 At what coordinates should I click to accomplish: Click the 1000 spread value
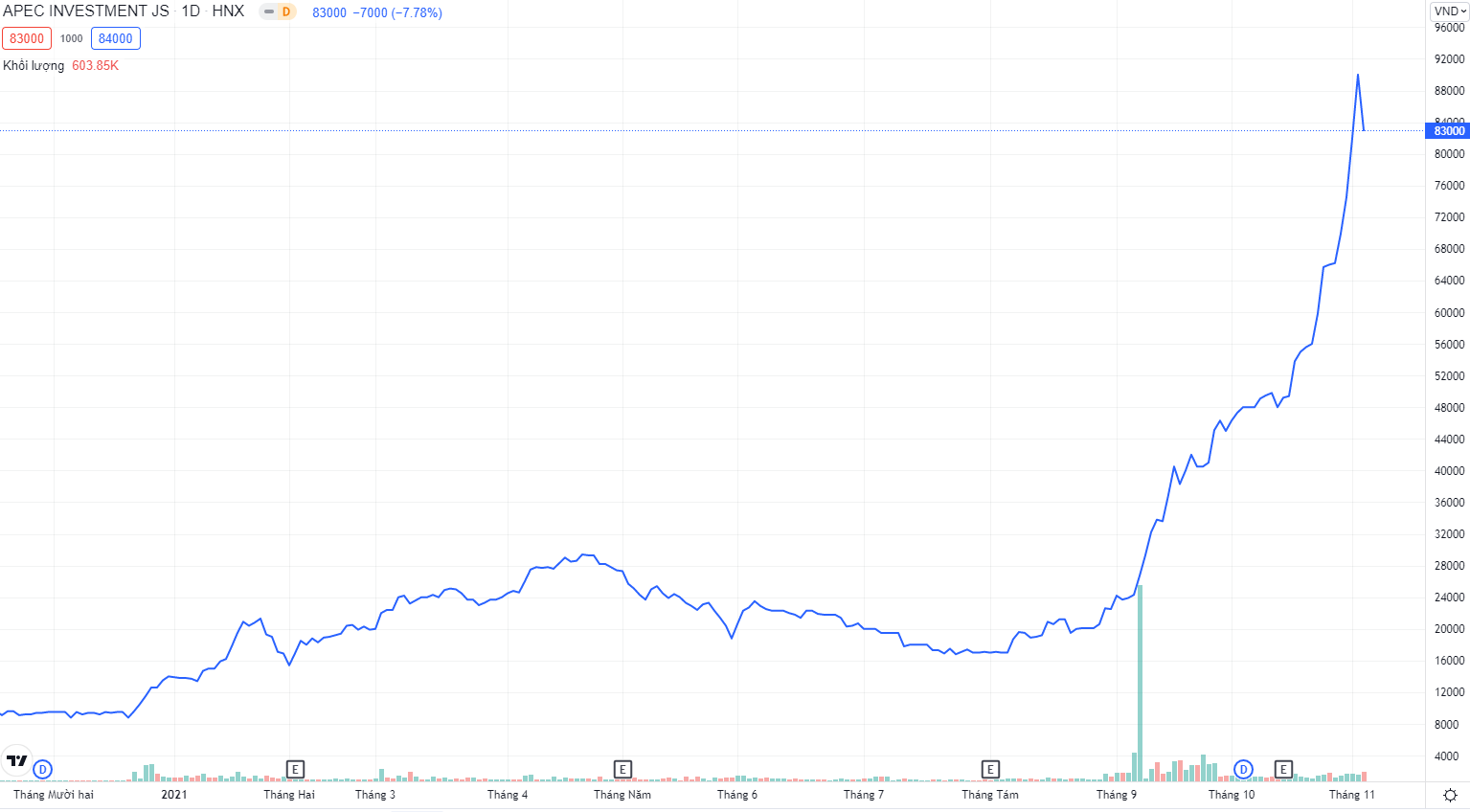click(x=72, y=38)
